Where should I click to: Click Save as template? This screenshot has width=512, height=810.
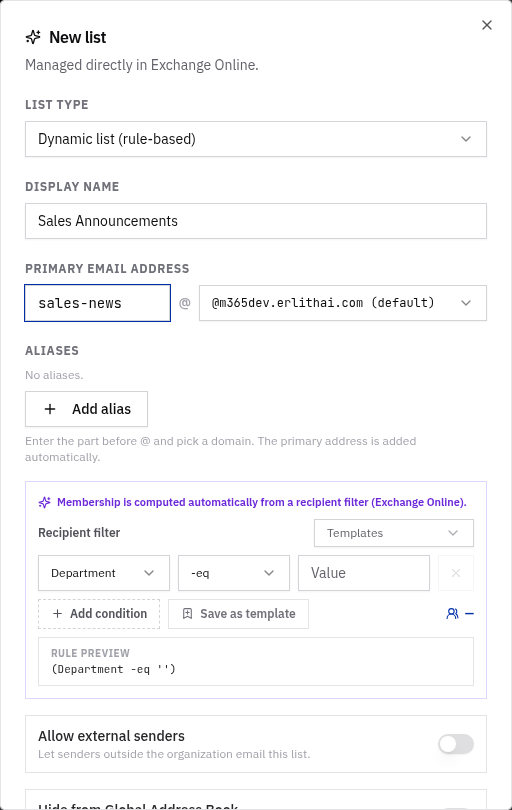point(239,614)
